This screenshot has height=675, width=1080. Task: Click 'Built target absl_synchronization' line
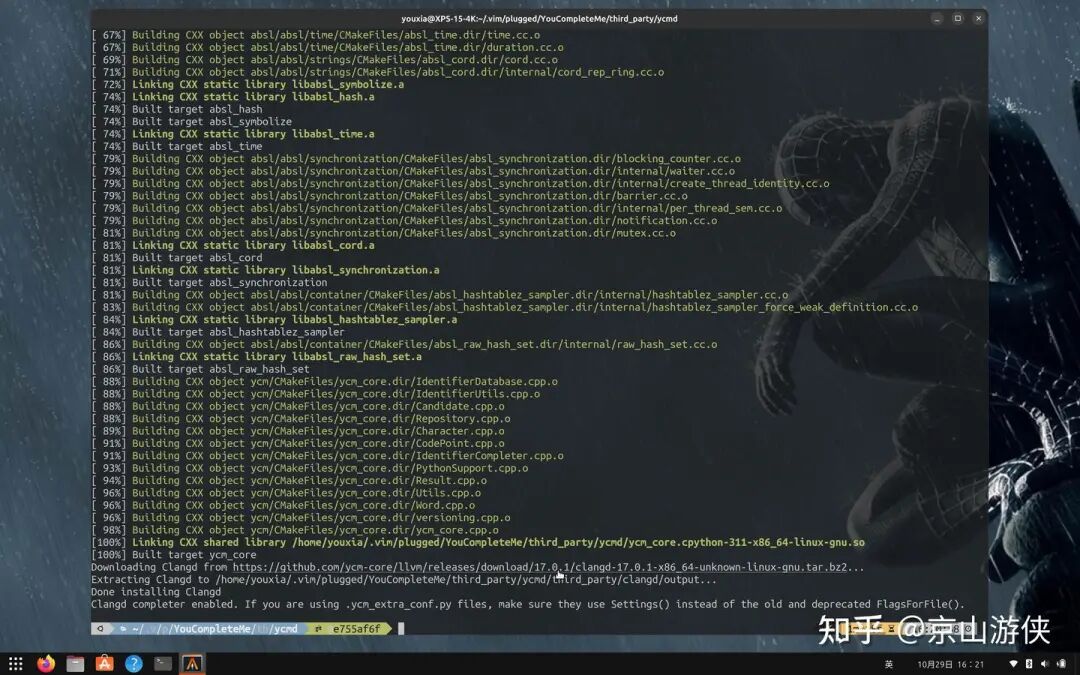pos(209,282)
